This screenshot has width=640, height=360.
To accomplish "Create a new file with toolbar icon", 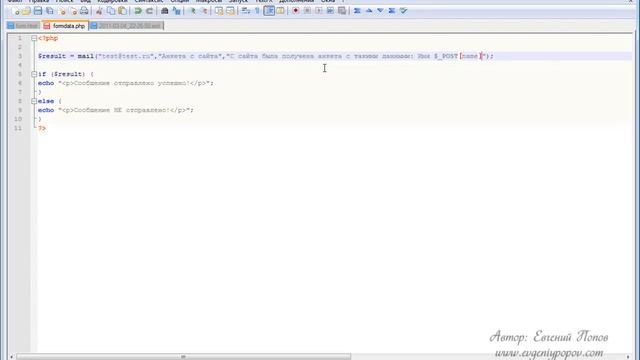I will (x=16, y=11).
